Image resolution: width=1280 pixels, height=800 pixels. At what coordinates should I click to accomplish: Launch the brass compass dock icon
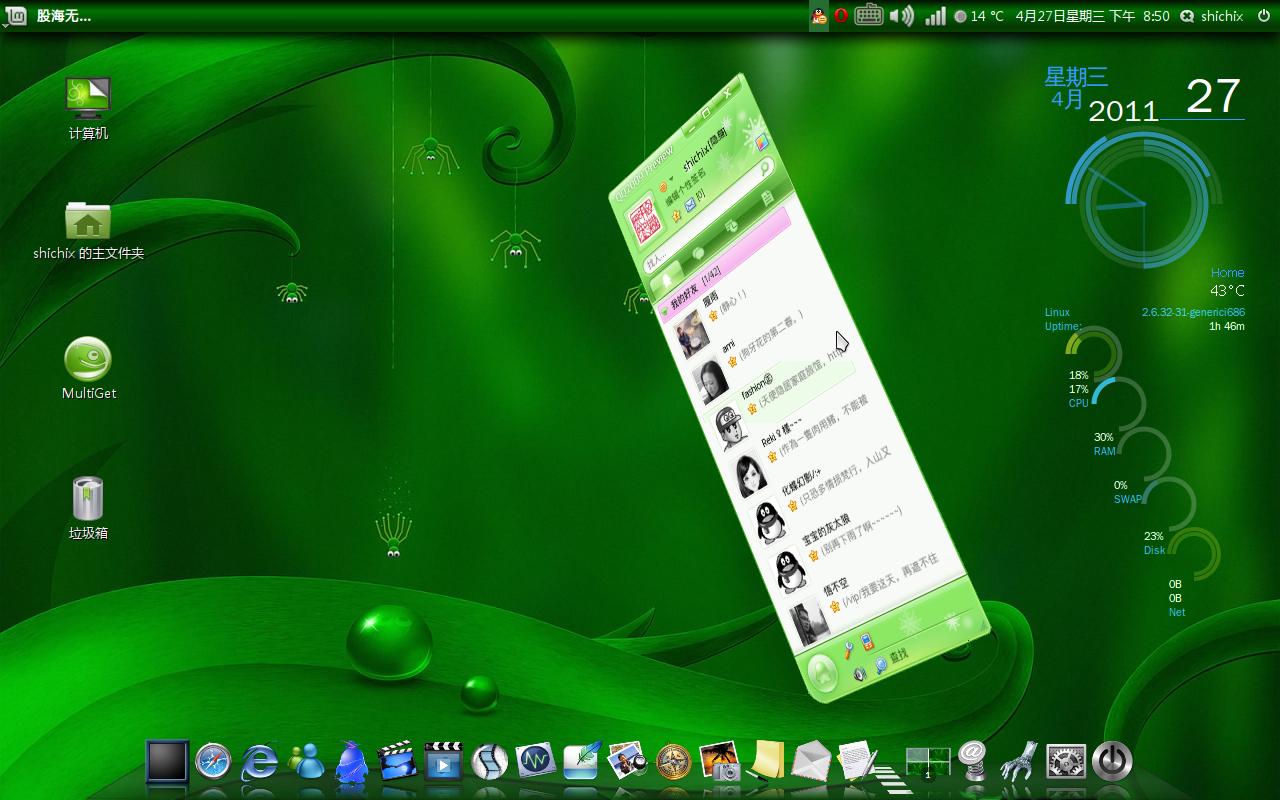pyautogui.click(x=673, y=762)
